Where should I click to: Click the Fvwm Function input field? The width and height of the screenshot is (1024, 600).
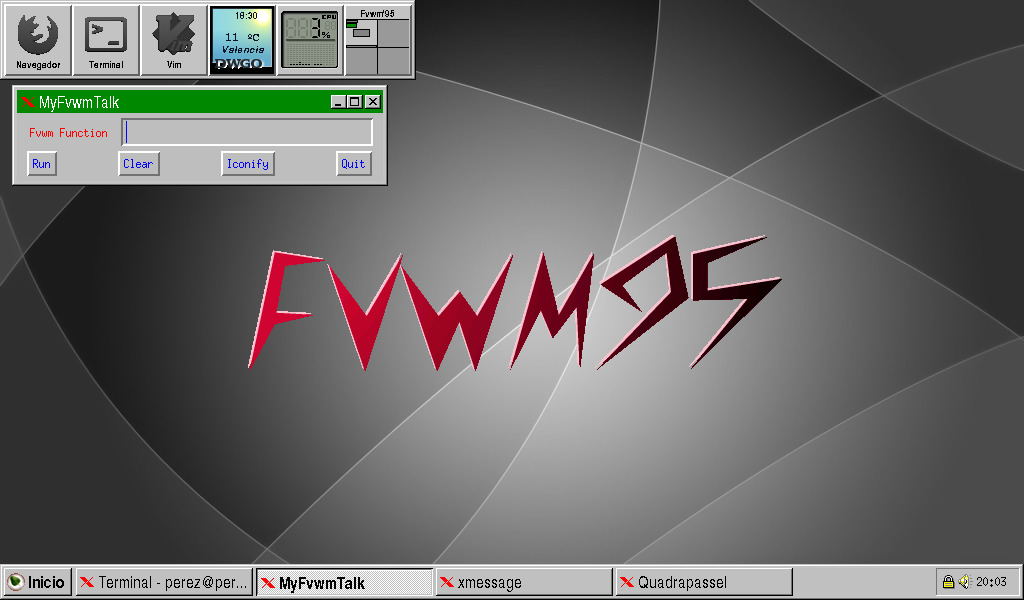point(248,133)
